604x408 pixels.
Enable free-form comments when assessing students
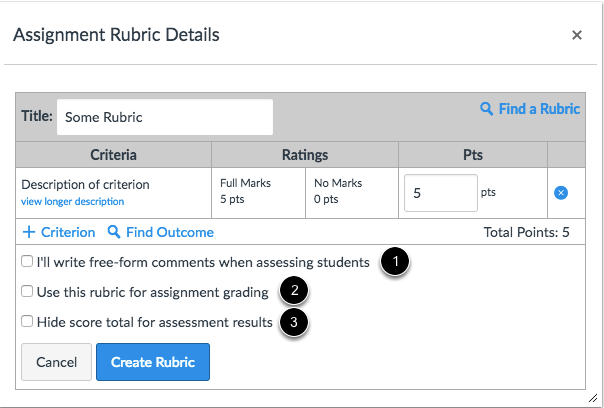[x=27, y=262]
